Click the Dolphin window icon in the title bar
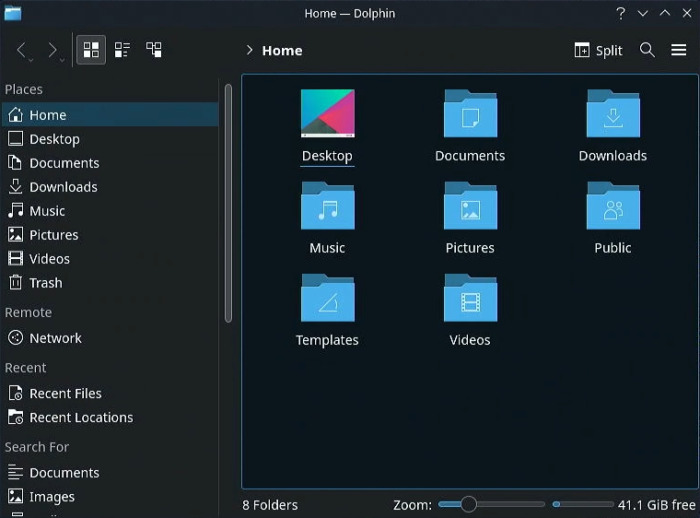Screen dimensions: 700x518 (x=13, y=13)
